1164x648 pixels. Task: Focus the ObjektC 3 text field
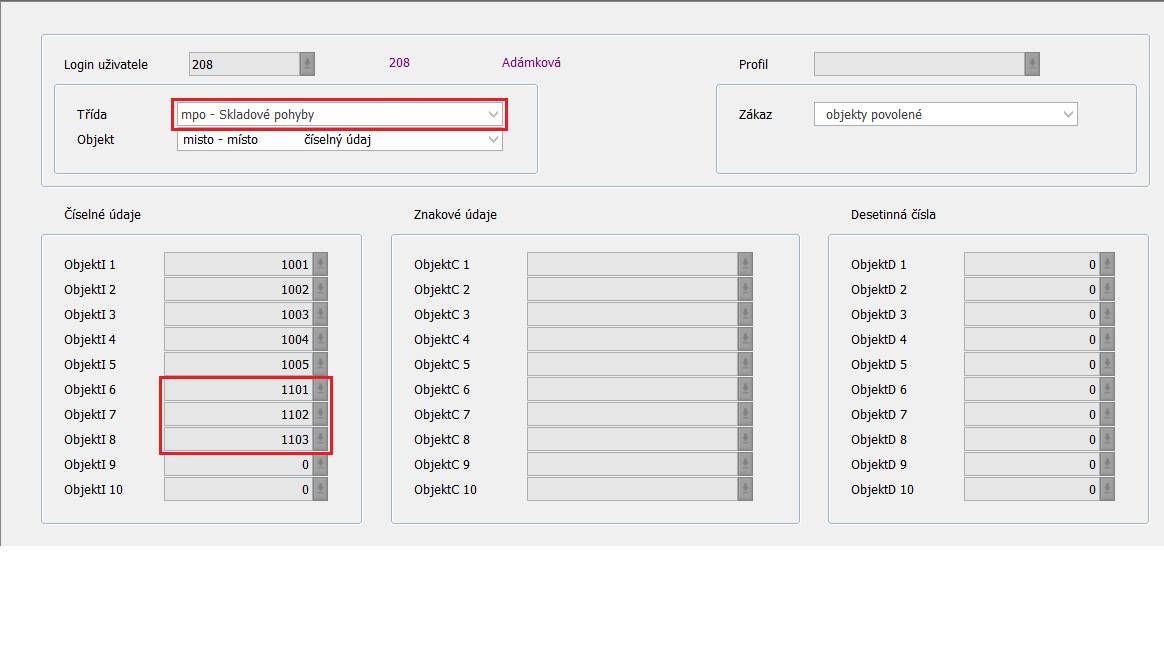pos(632,314)
